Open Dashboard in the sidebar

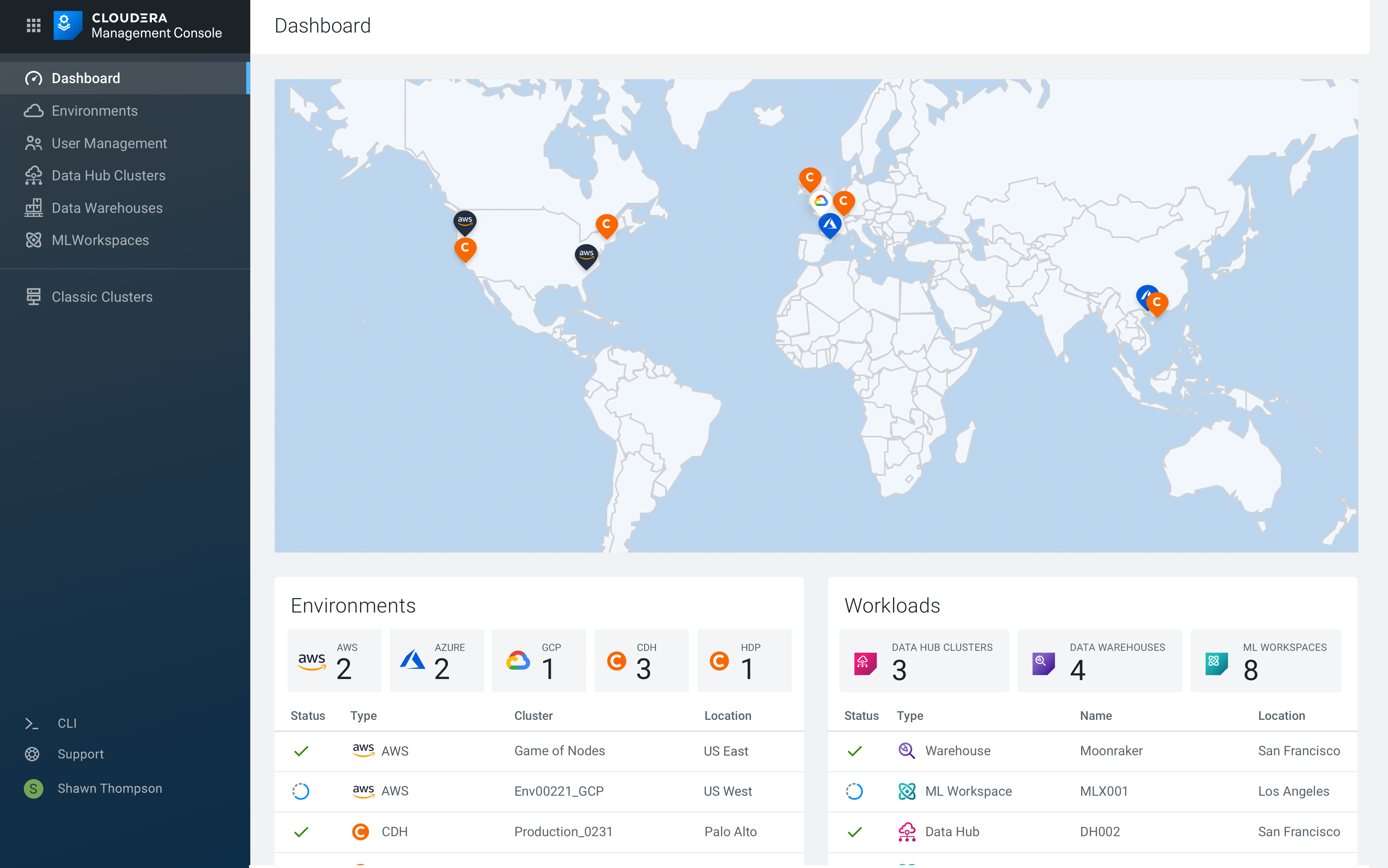click(125, 78)
